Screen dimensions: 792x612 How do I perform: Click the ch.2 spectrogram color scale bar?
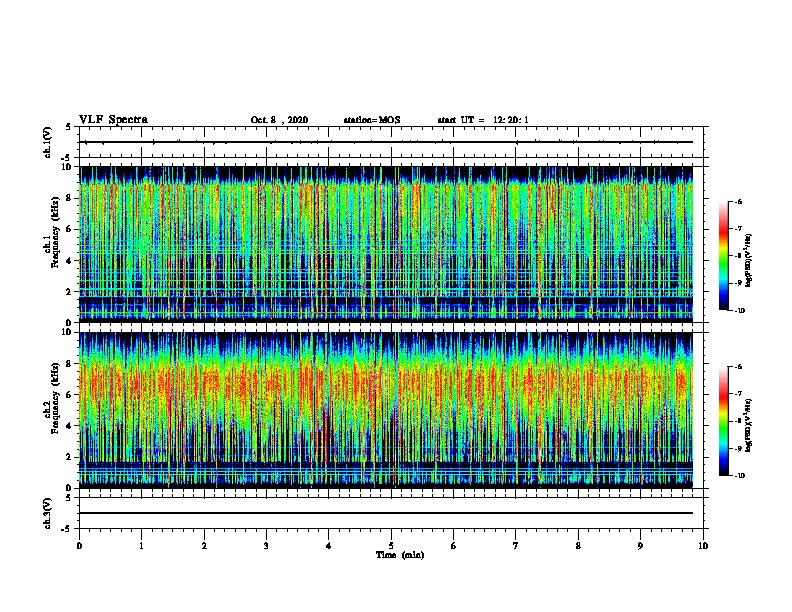point(724,421)
